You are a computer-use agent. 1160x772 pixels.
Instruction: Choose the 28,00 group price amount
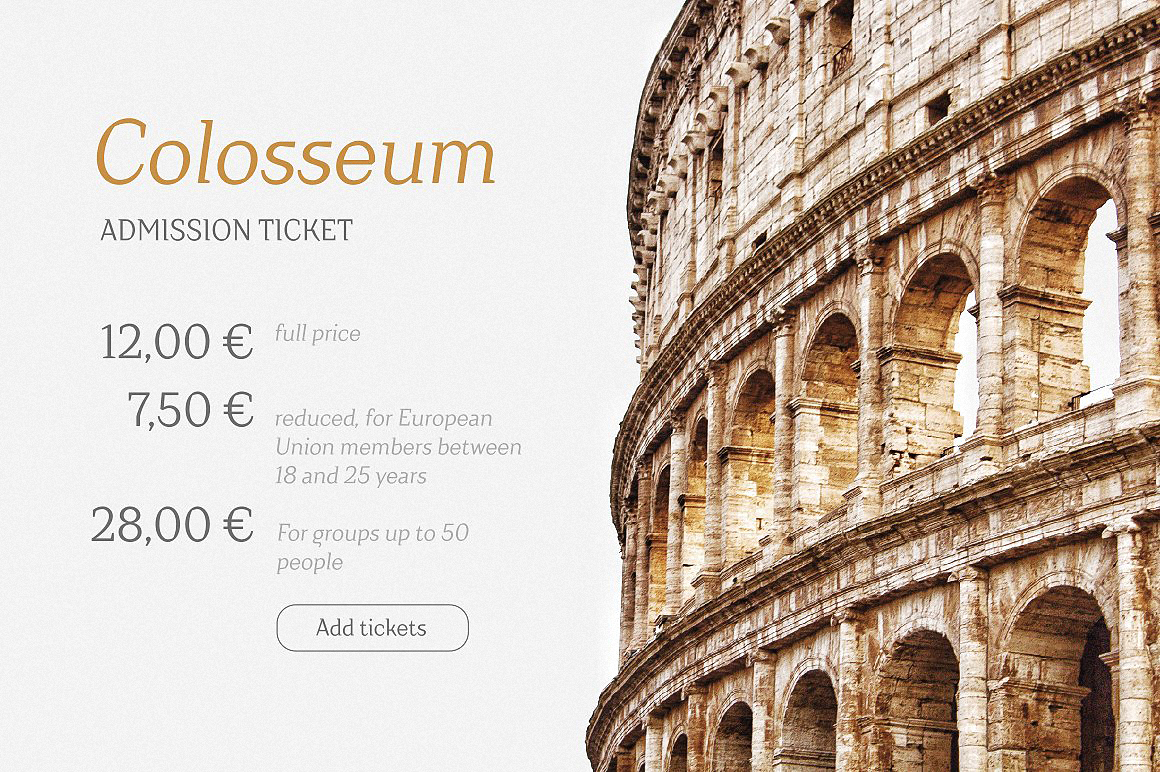click(x=150, y=525)
